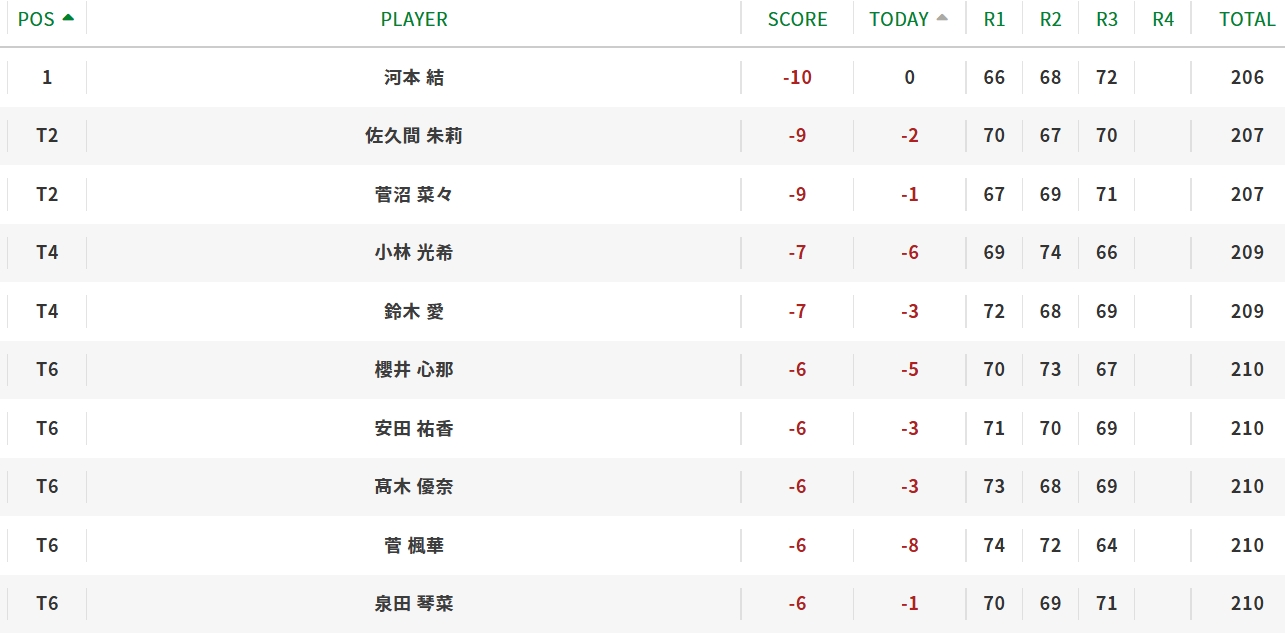
Task: Sort leaderboard by POS column header
Action: 46,19
